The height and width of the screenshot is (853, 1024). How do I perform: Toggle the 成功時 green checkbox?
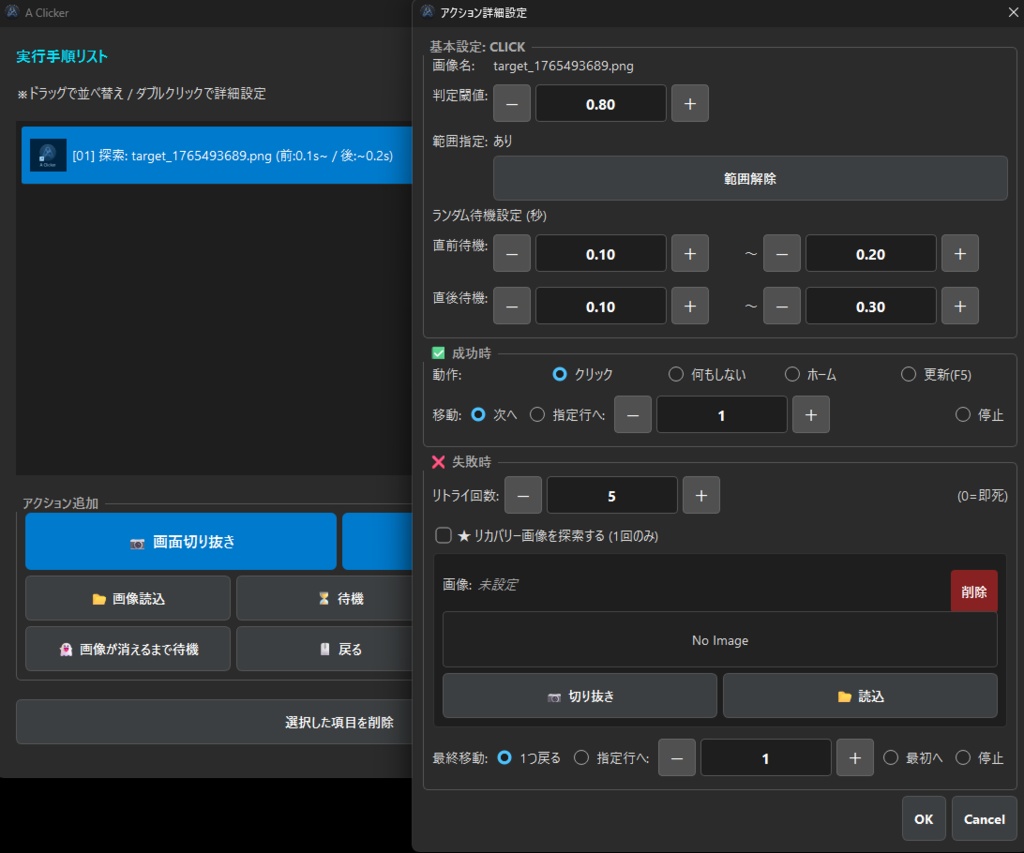pos(438,353)
